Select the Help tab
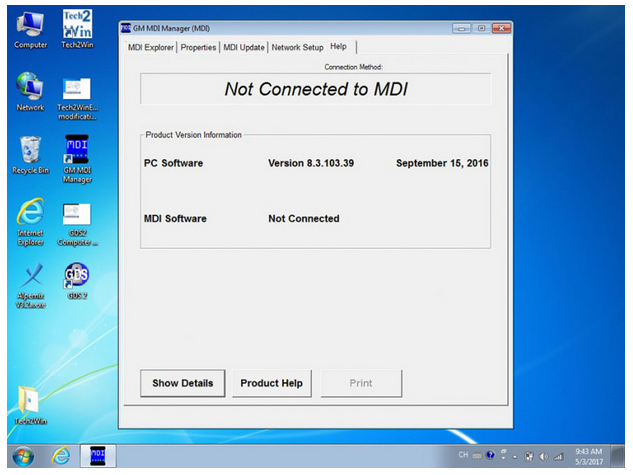Screen dimensions: 633x475 341,46
